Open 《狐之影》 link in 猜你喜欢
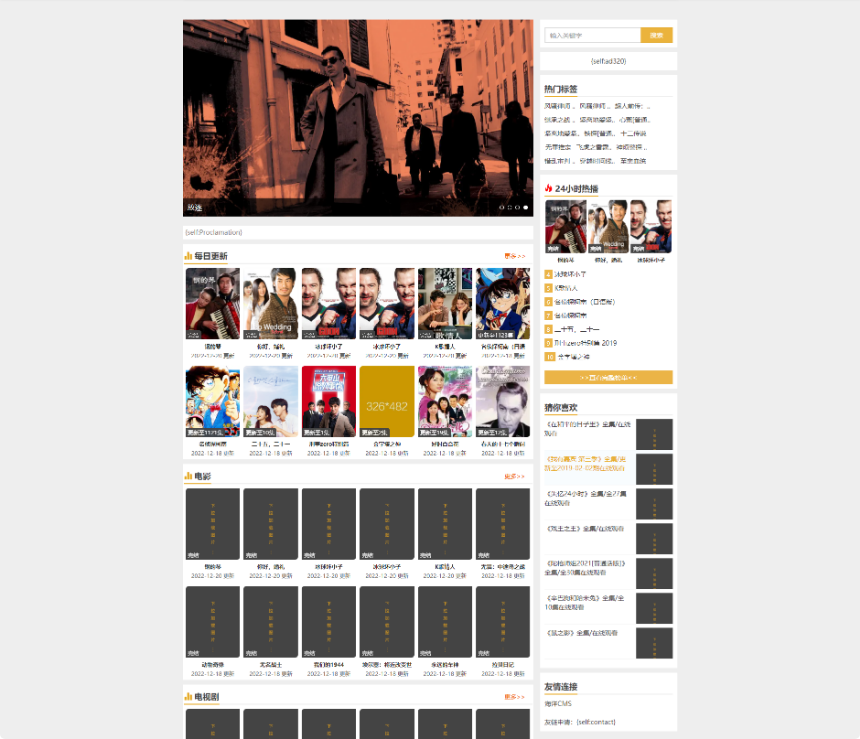The width and height of the screenshot is (860, 739). click(581, 633)
